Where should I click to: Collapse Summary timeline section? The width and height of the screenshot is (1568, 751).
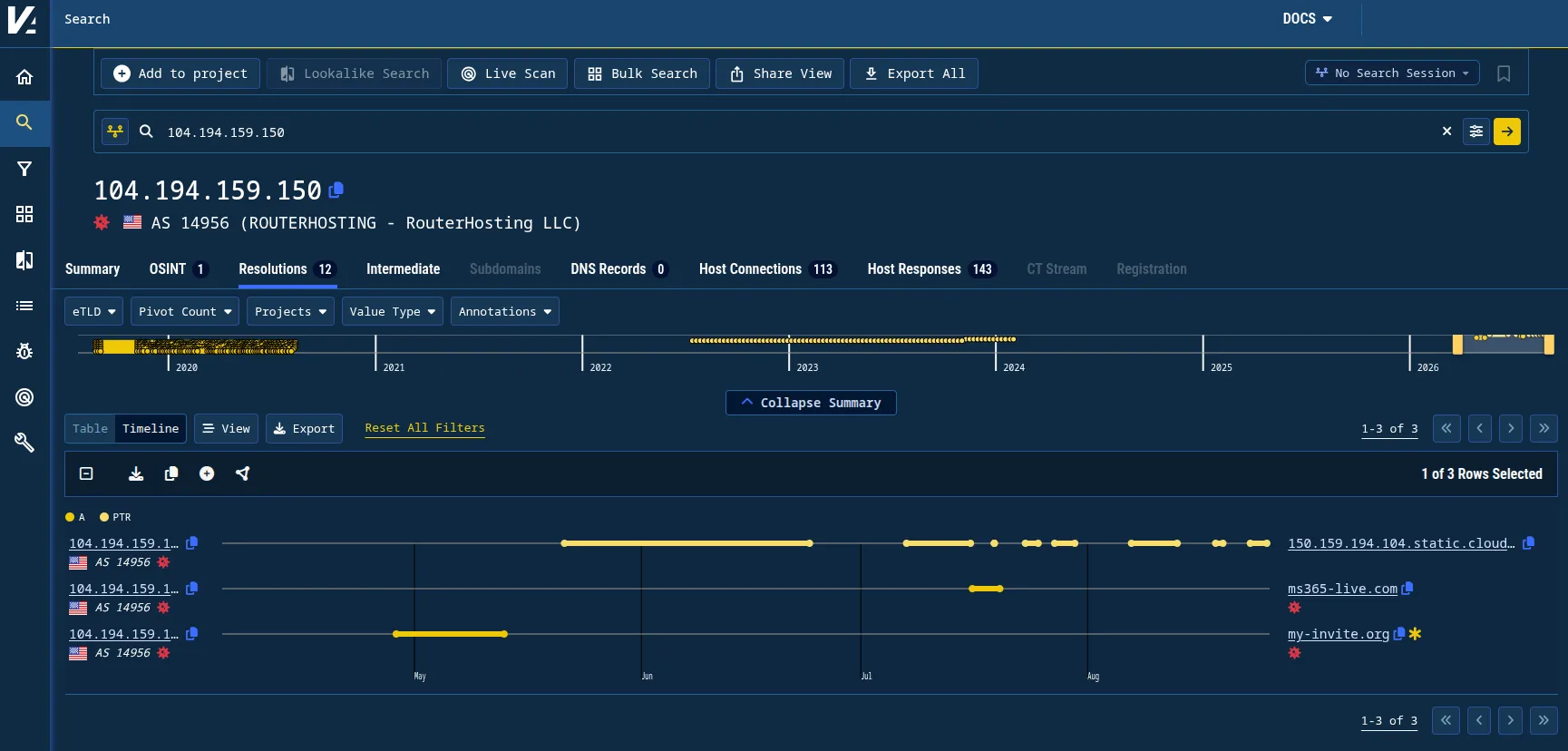pos(811,403)
